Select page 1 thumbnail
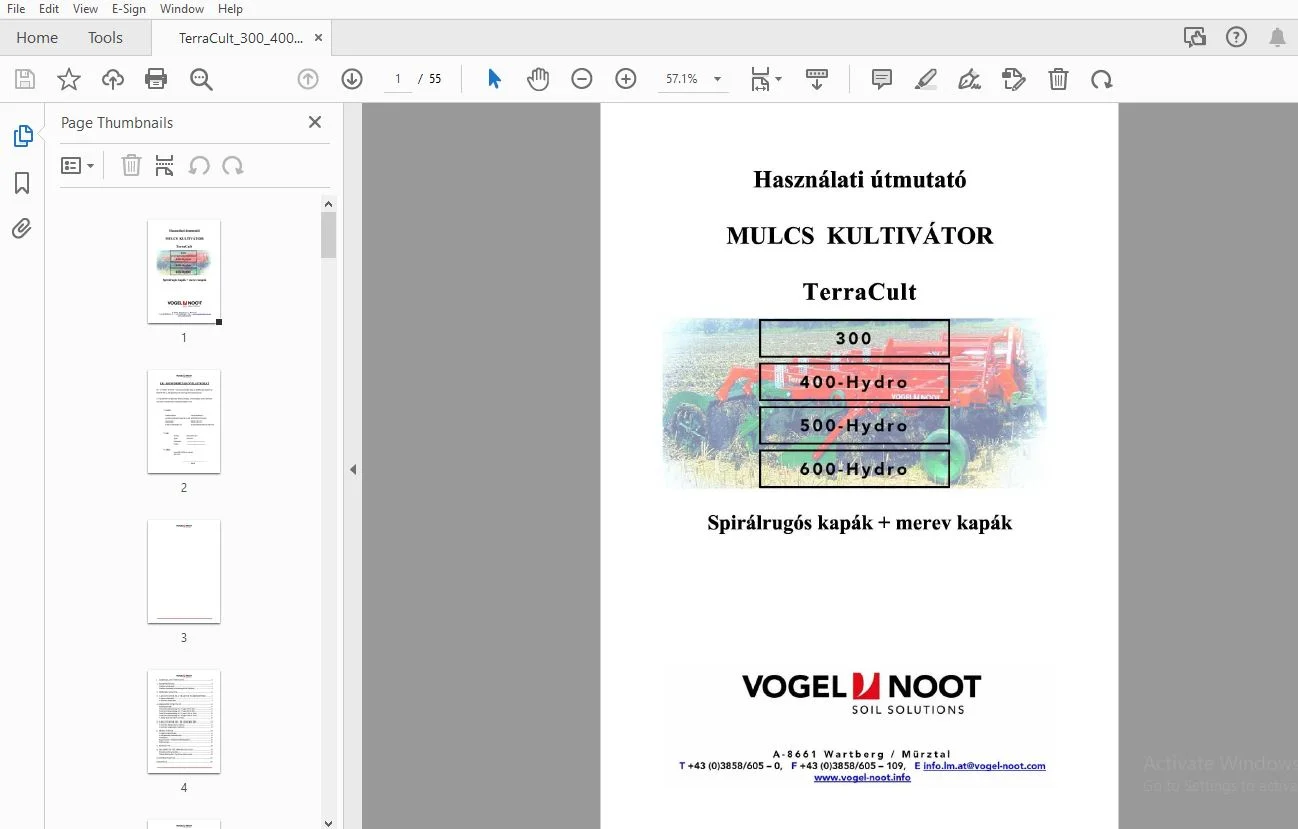Screen dimensions: 1298x829 point(184,271)
